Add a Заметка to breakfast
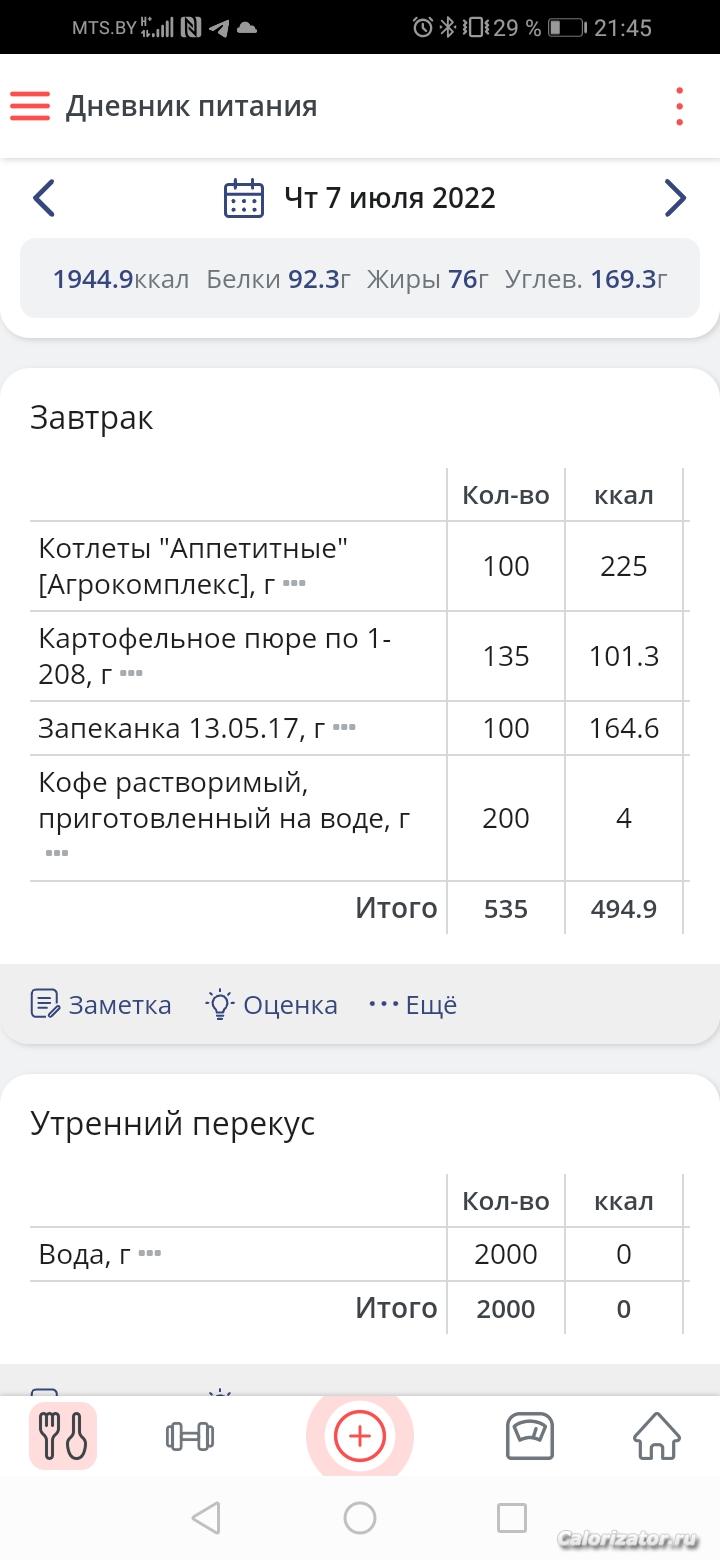Image resolution: width=720 pixels, height=1560 pixels. pyautogui.click(x=101, y=1004)
